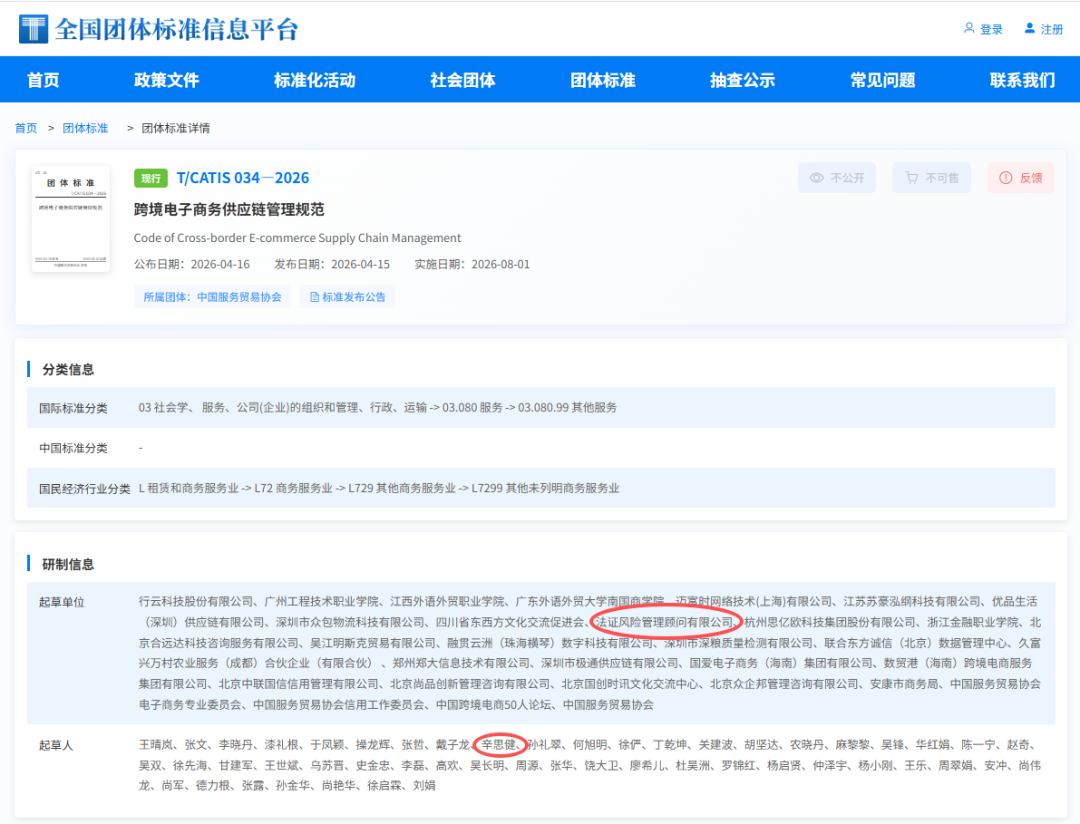Click the document icon beside 标准发布公告
Image resolution: width=1080 pixels, height=824 pixels.
(314, 297)
